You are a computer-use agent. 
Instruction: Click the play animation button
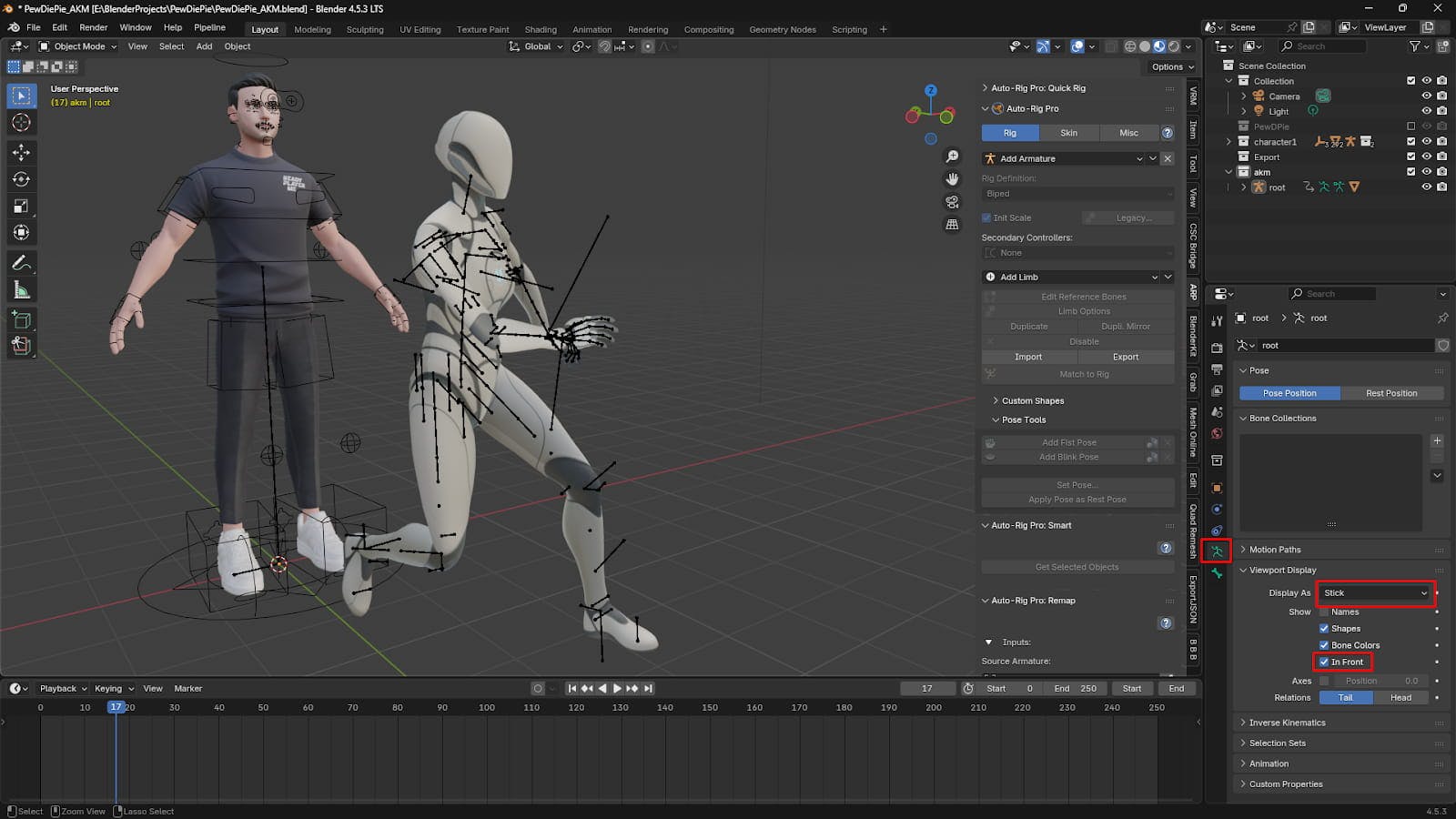coord(617,689)
